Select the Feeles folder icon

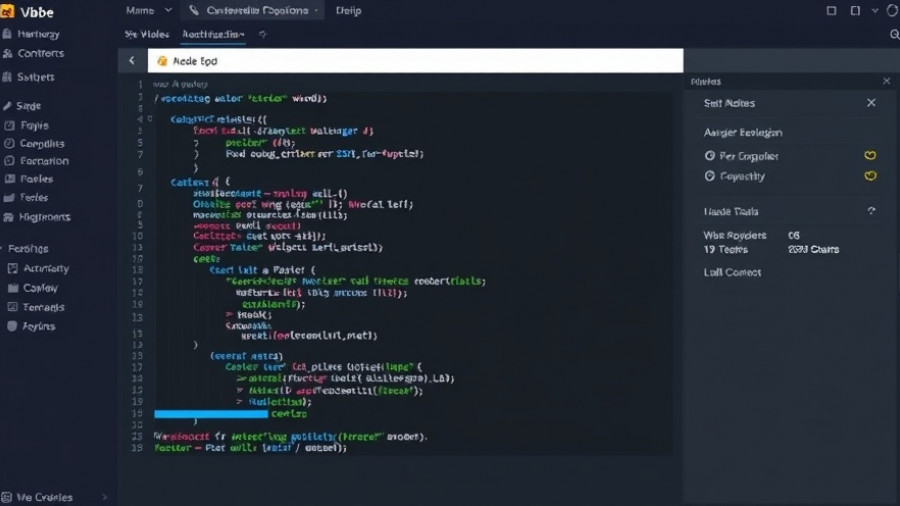9,197
